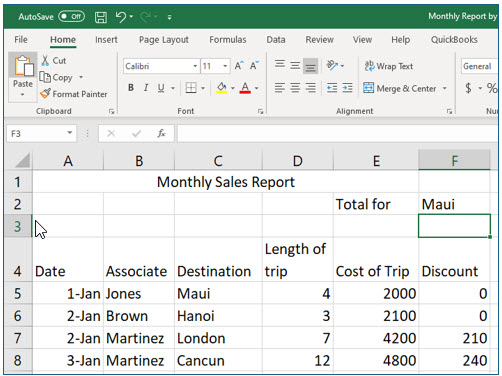Switch to the Insert tab
This screenshot has width=502, height=376.
pos(106,39)
